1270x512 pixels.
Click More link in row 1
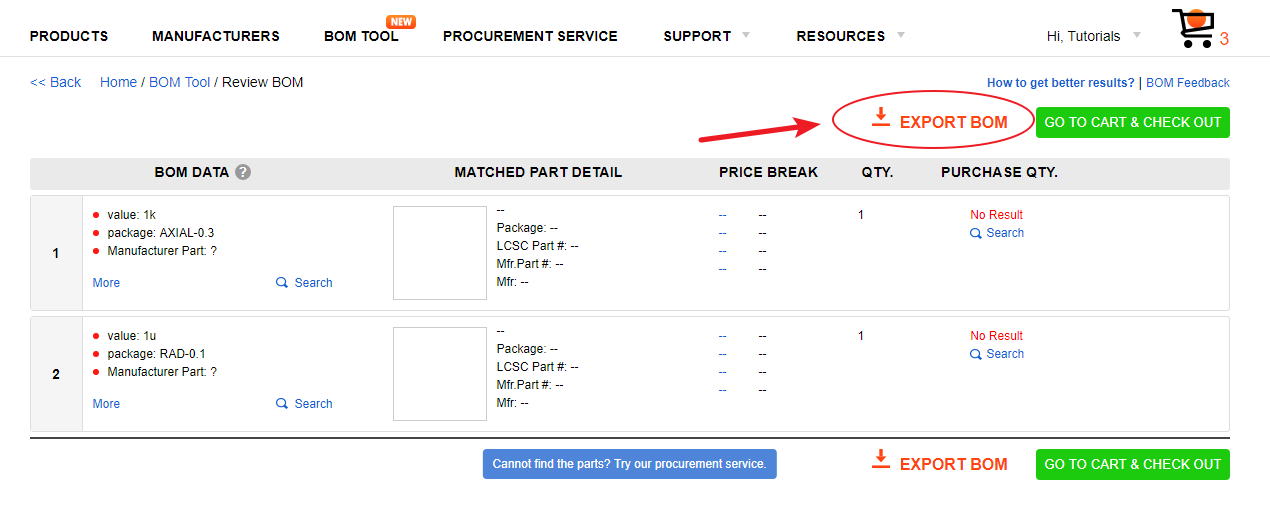click(x=106, y=283)
